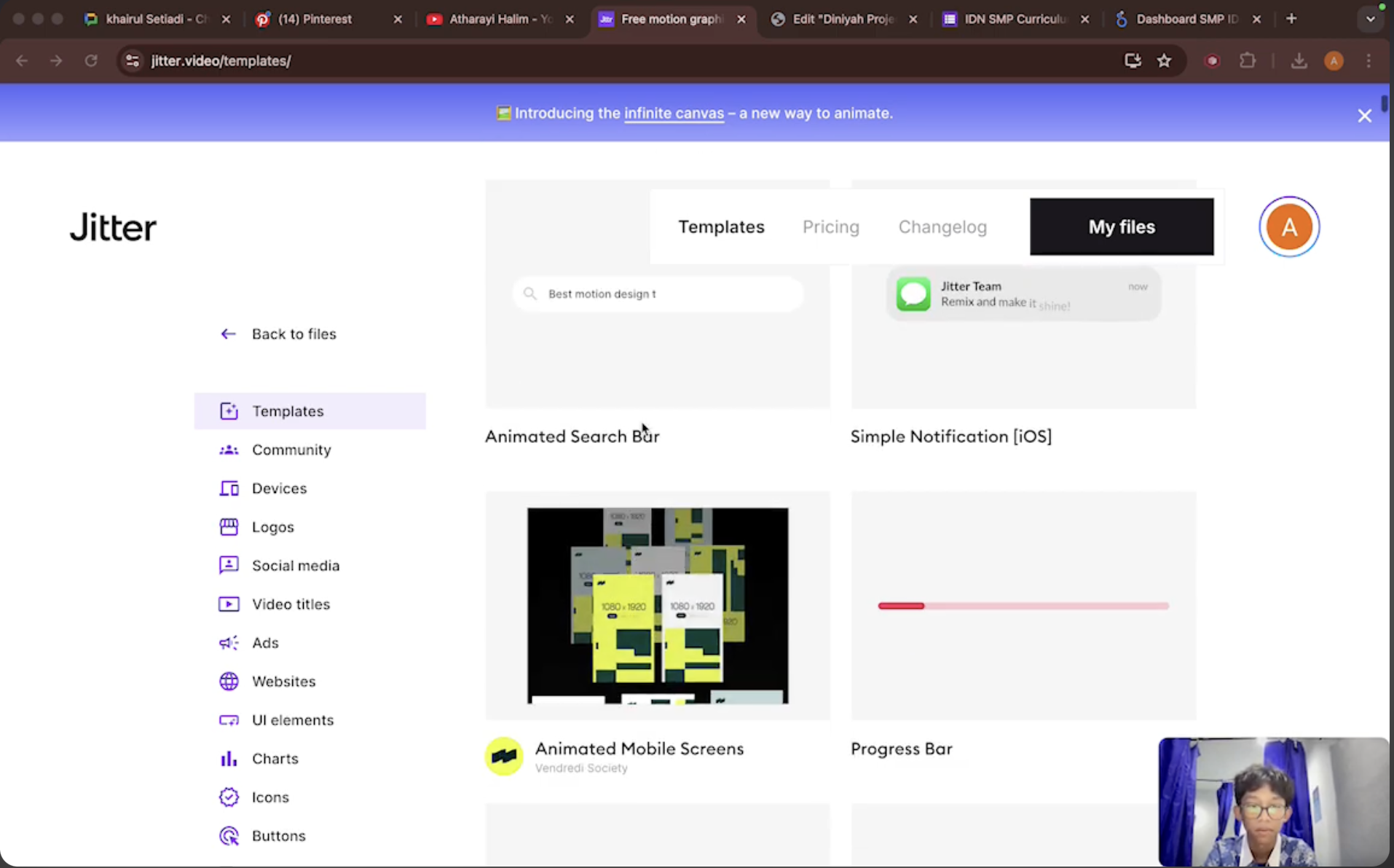Switch to the Dashboard SMP tab

1187,19
